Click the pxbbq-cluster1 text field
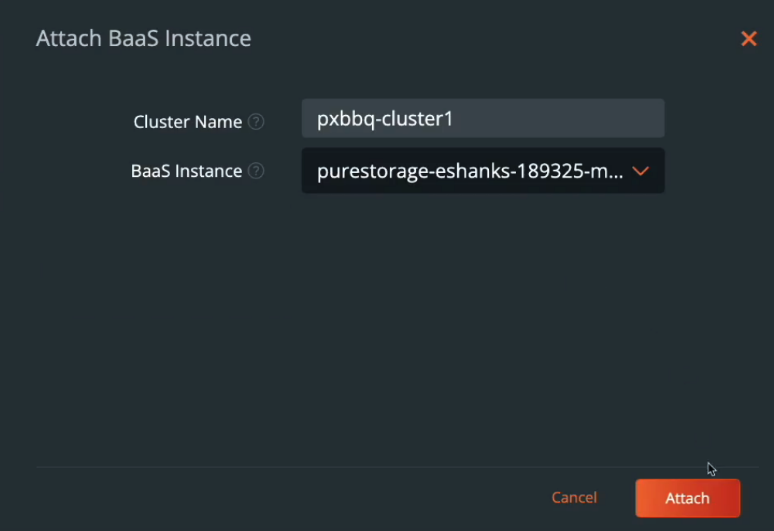The width and height of the screenshot is (774, 531). tap(483, 118)
